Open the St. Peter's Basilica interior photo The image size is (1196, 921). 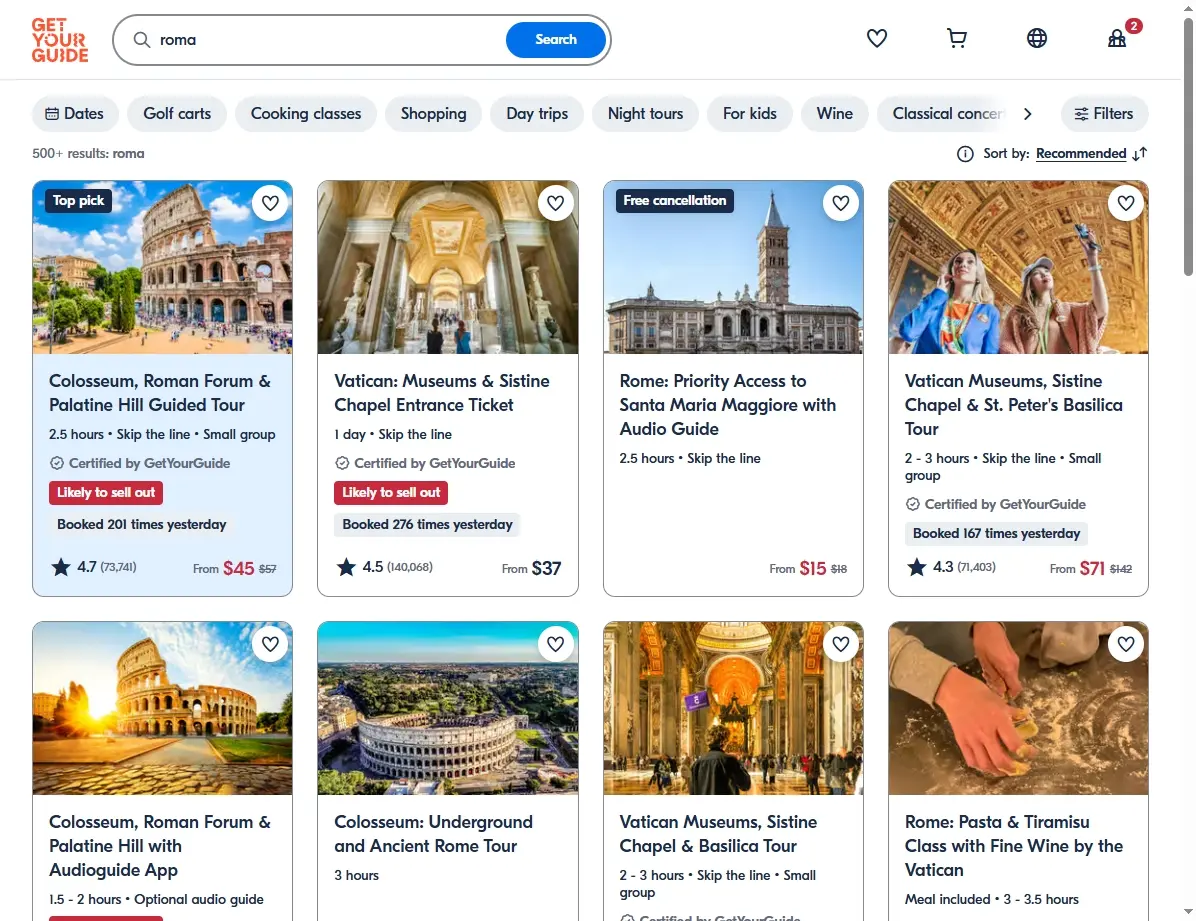(733, 708)
